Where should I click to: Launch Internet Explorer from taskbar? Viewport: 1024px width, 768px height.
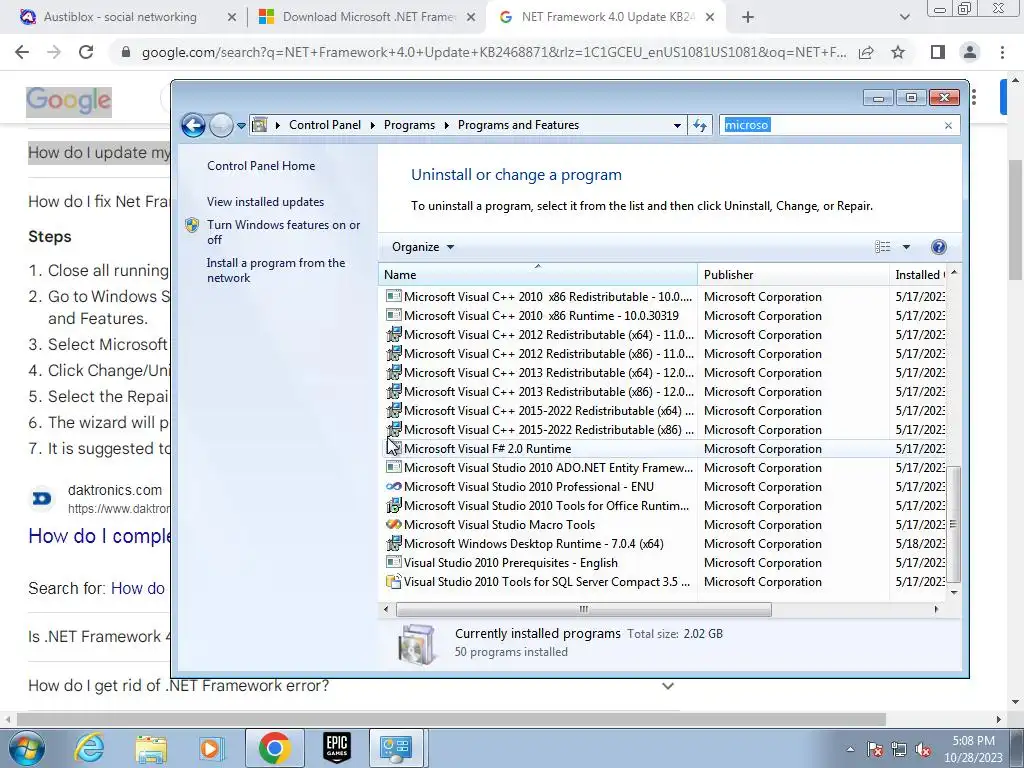tap(89, 748)
